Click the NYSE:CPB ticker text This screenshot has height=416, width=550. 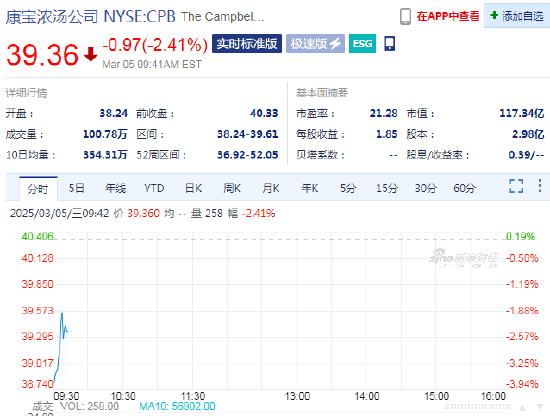tap(139, 16)
